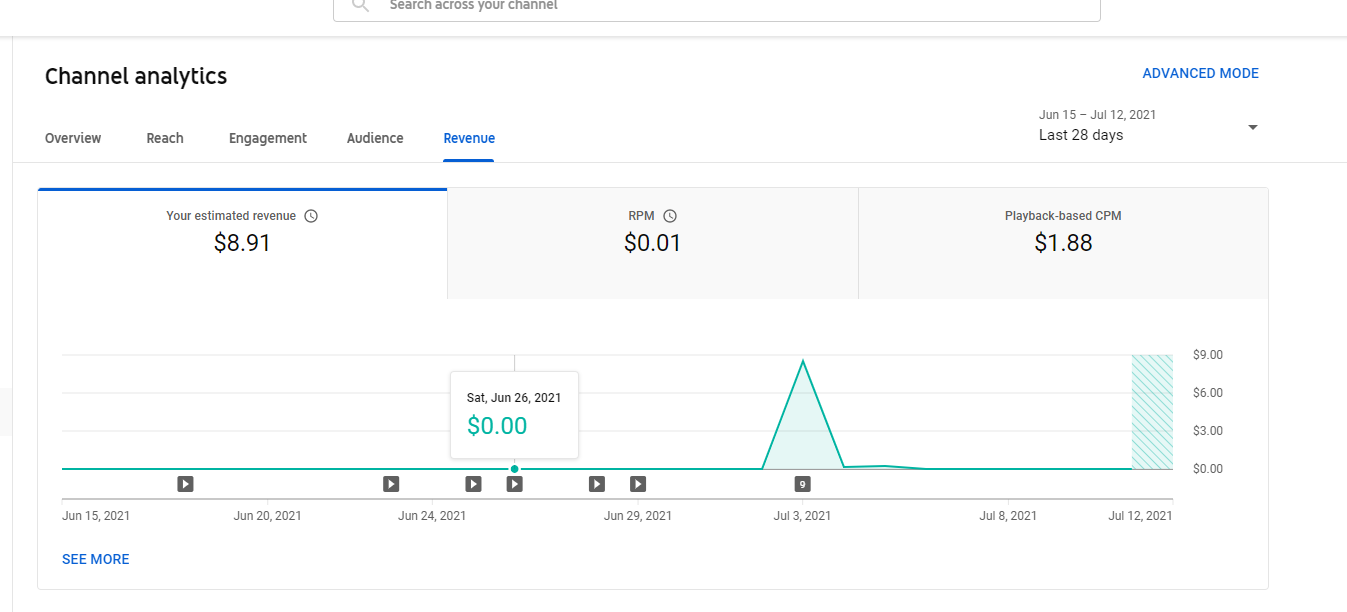
Task: Click first video marker after Jun 15
Action: click(185, 484)
